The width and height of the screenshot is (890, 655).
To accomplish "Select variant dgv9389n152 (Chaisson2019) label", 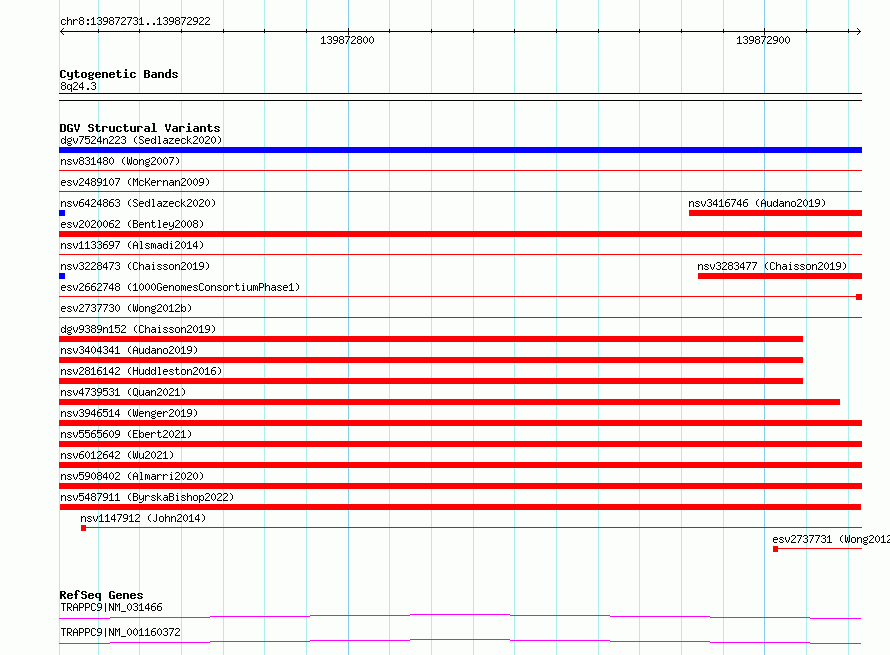I will click(x=138, y=329).
